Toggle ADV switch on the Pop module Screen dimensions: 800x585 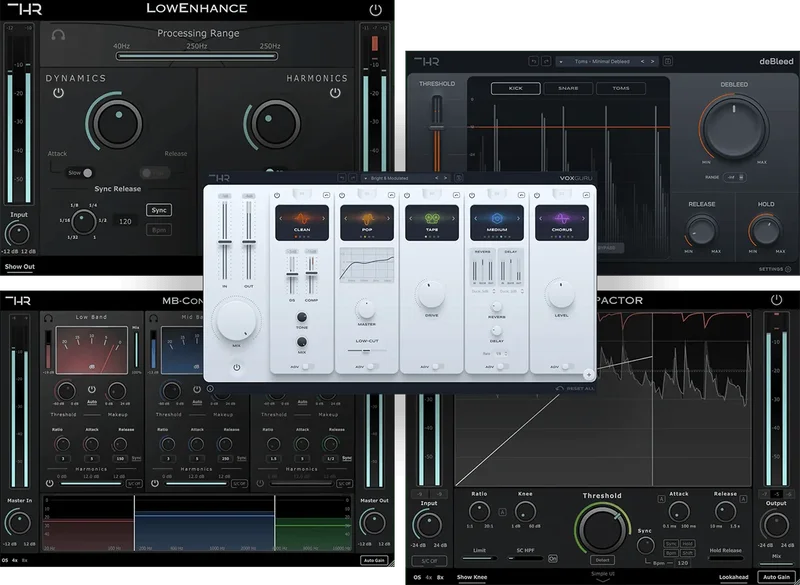(373, 367)
